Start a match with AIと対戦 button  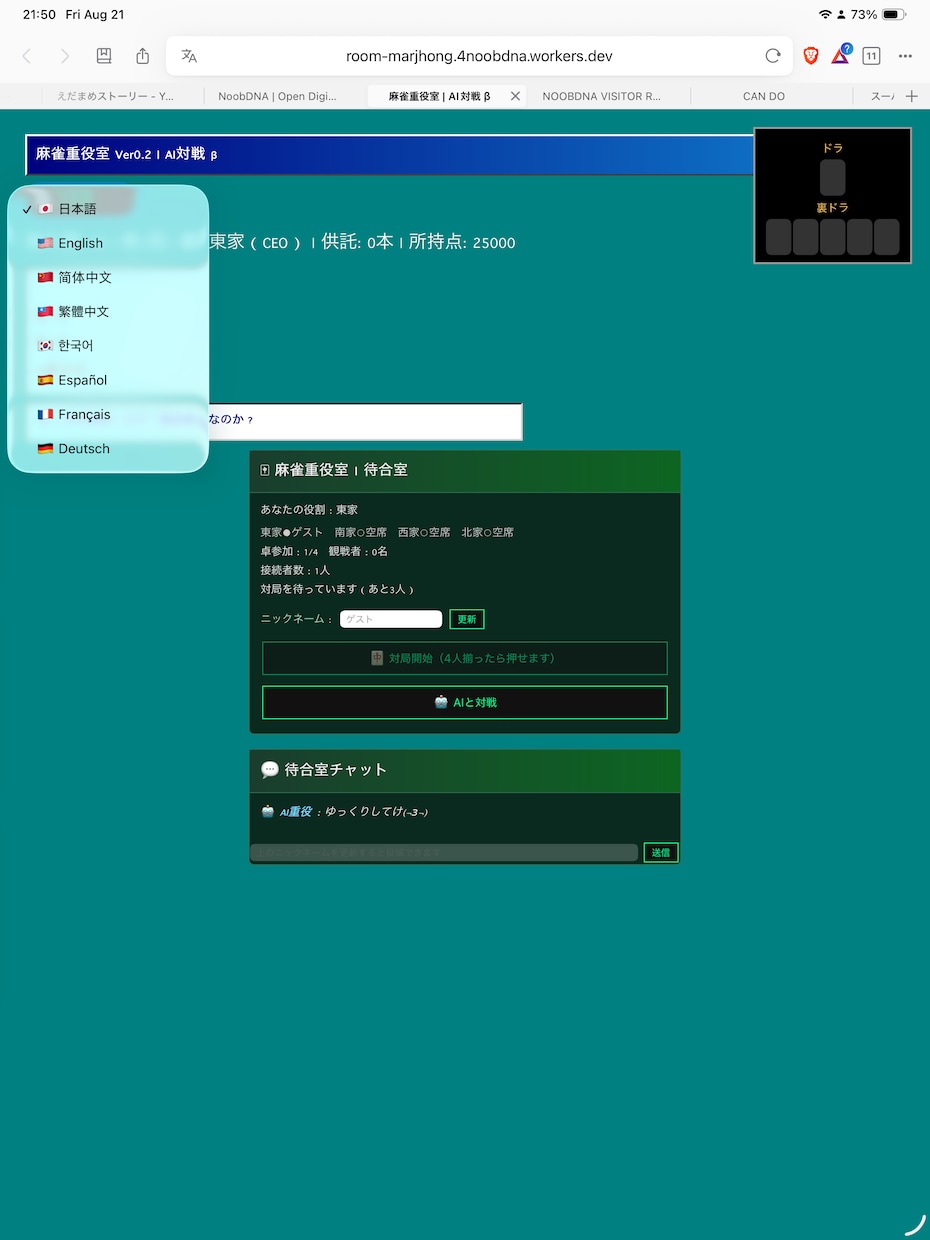point(465,702)
